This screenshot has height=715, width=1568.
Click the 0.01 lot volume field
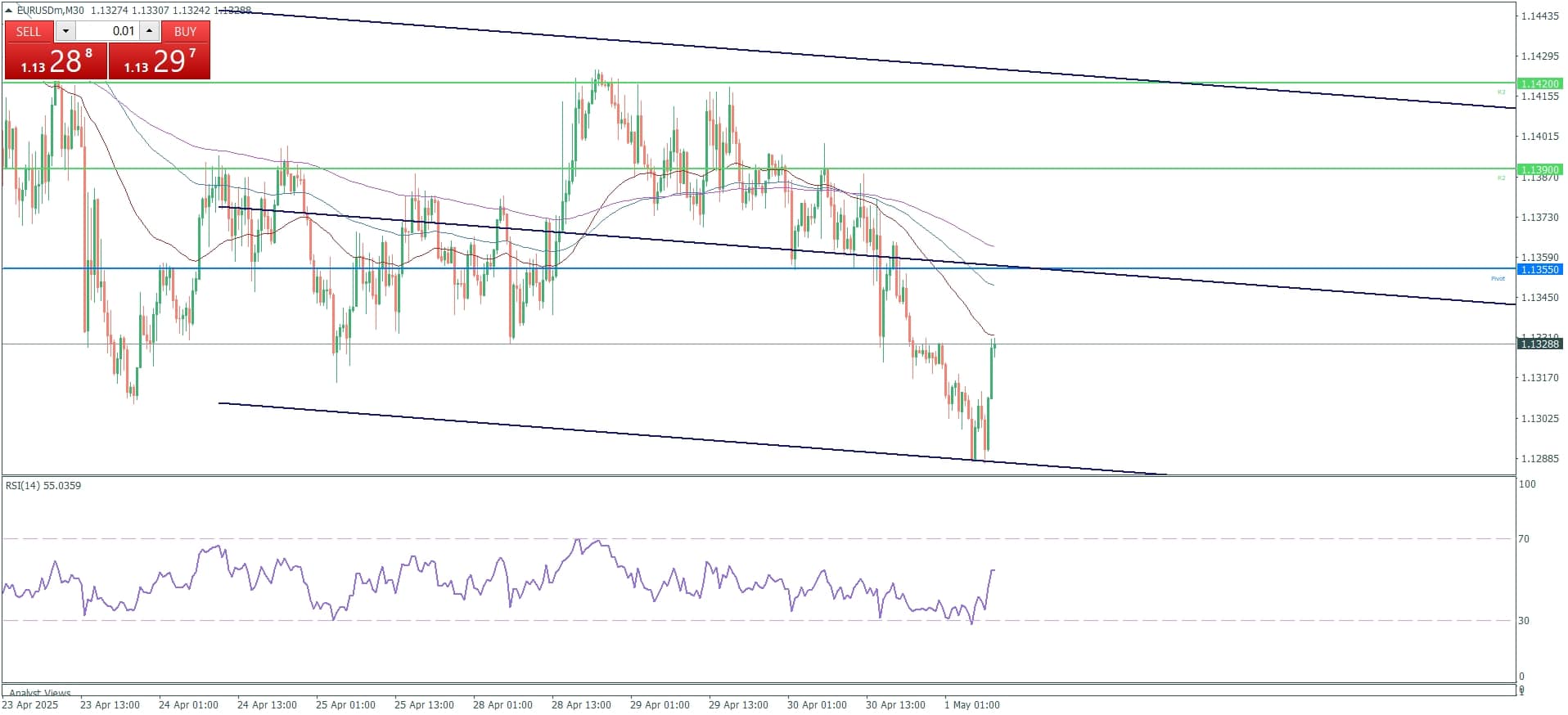click(x=108, y=31)
